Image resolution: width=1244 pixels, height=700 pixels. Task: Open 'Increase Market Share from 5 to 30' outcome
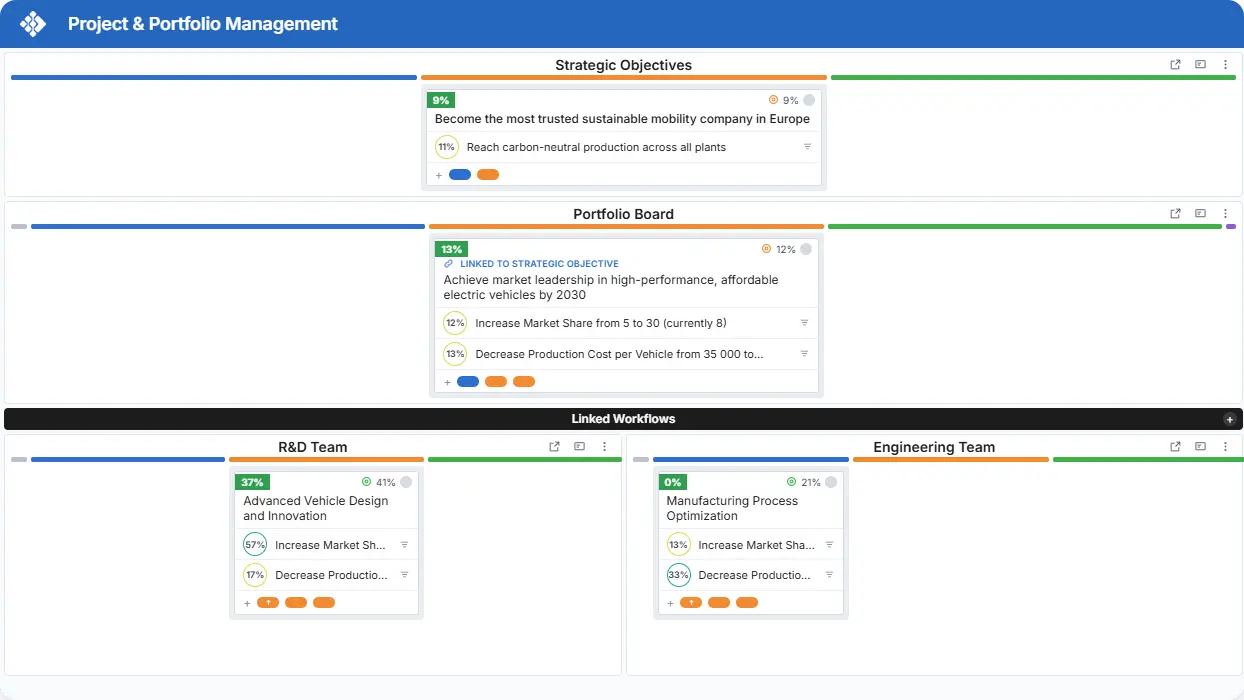pos(601,323)
